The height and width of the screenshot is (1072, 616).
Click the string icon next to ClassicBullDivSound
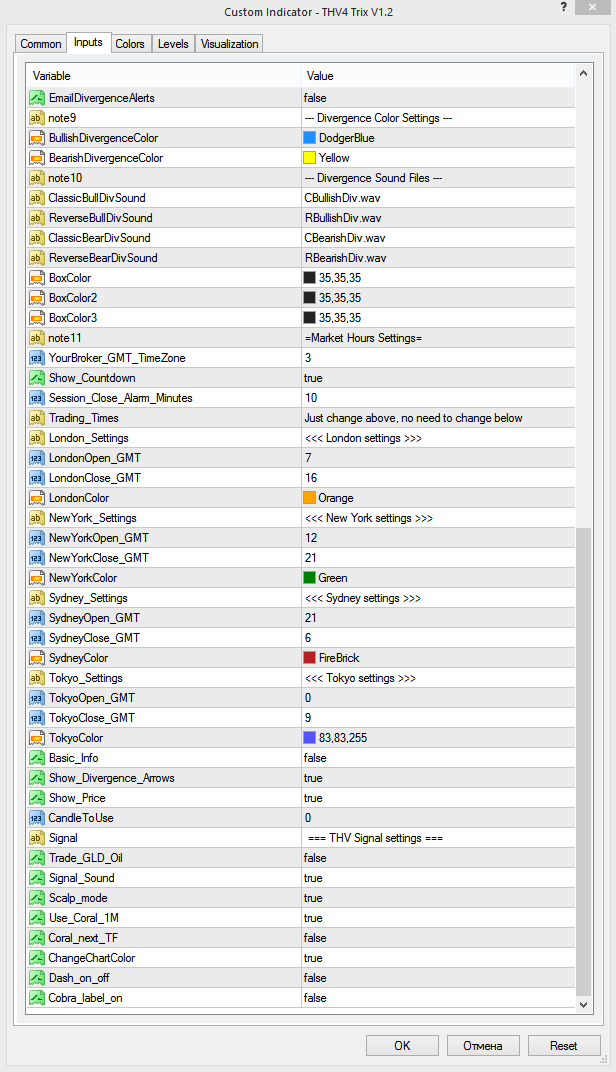tap(36, 198)
